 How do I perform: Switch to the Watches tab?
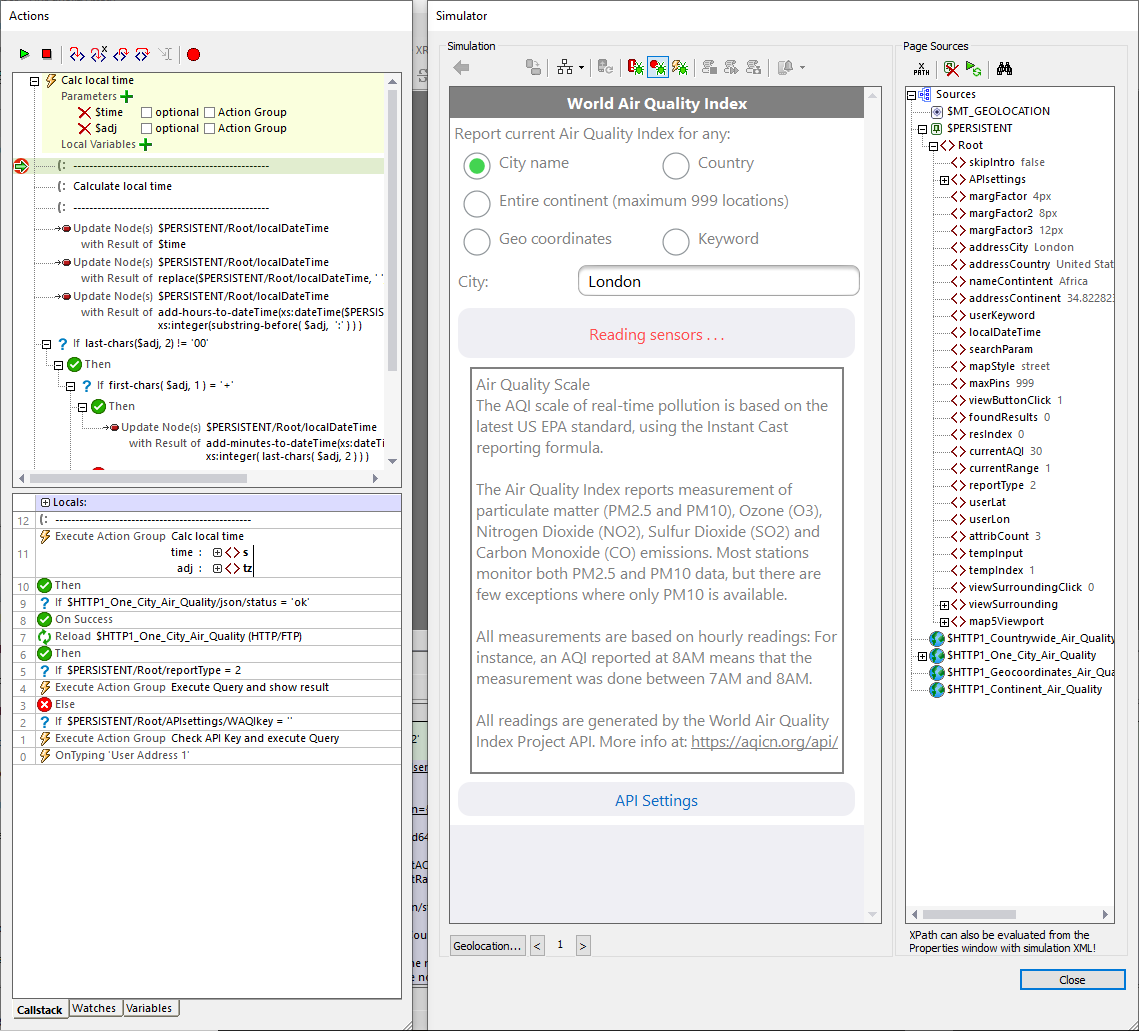click(x=94, y=1009)
